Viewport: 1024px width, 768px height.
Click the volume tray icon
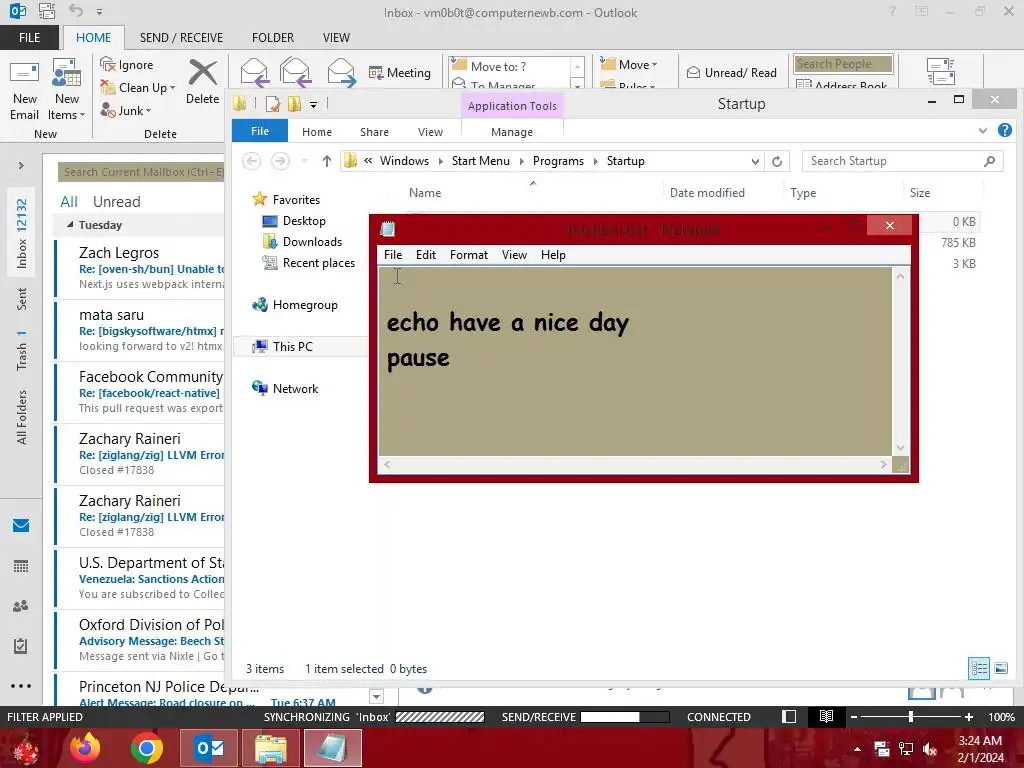pyautogui.click(x=930, y=749)
